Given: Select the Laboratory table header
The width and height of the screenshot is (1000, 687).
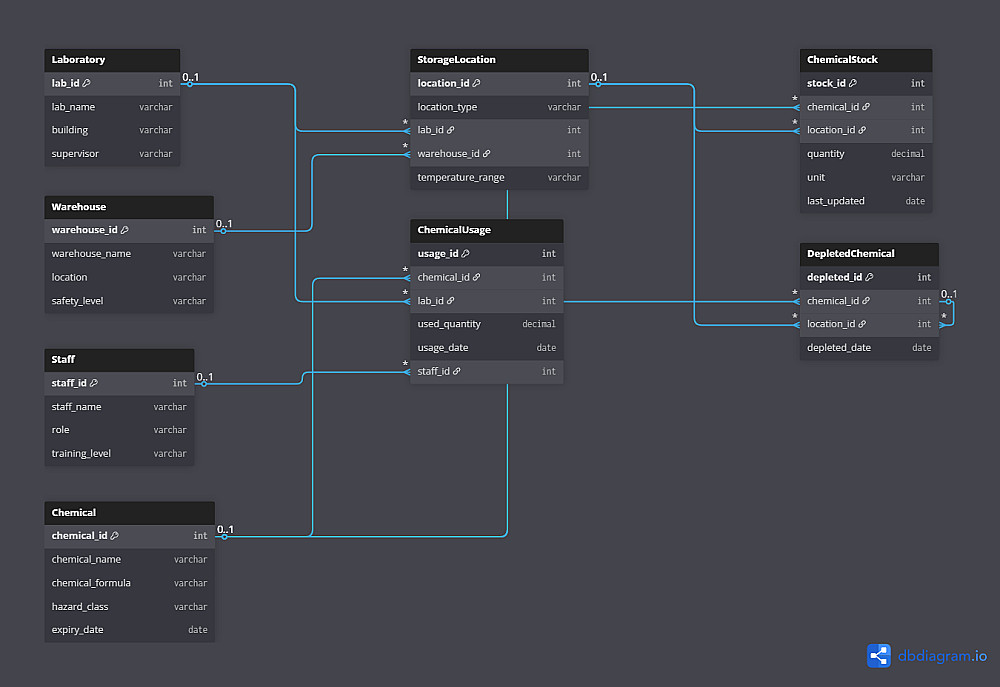Looking at the screenshot, I should [112, 60].
